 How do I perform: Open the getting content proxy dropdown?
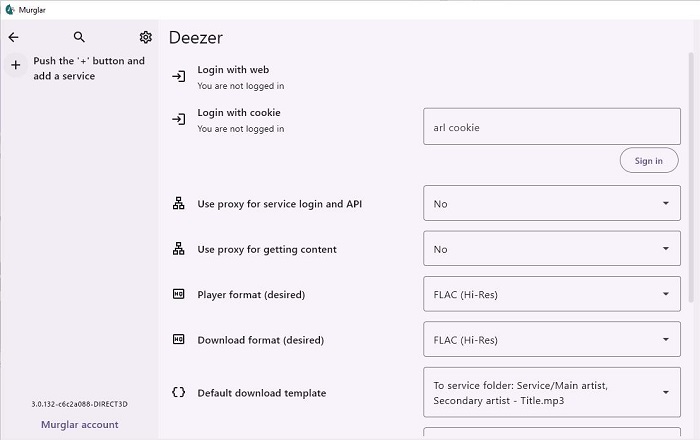[x=552, y=249]
